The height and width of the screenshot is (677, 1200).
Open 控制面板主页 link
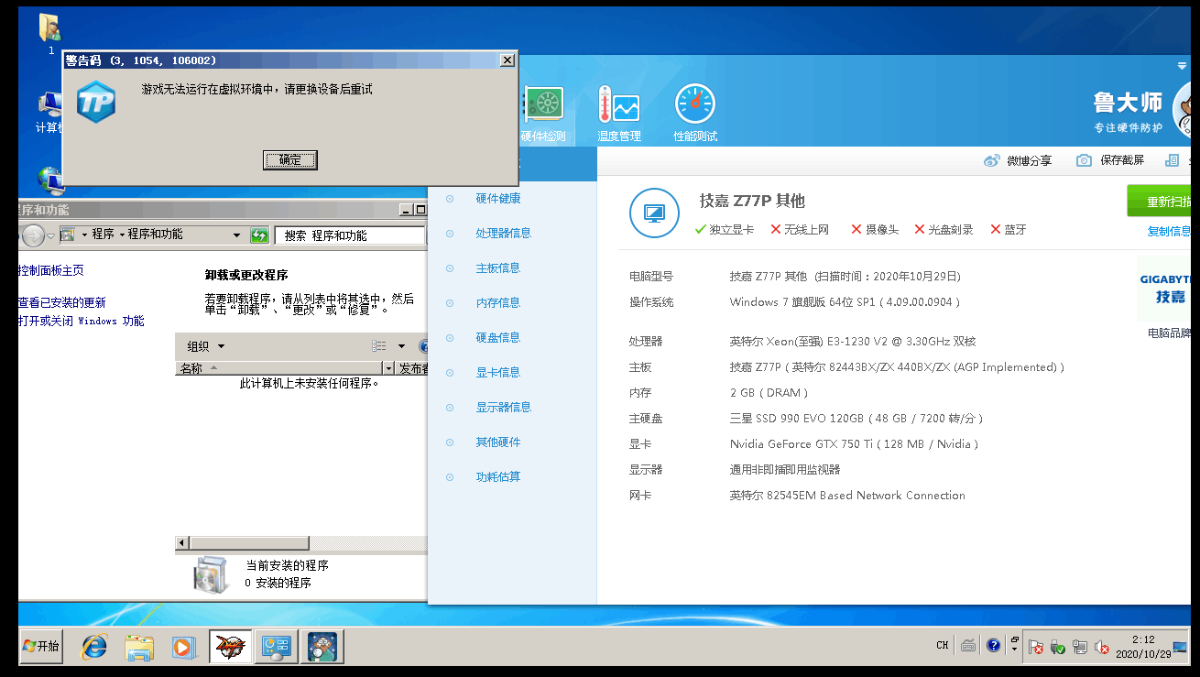[x=51, y=270]
